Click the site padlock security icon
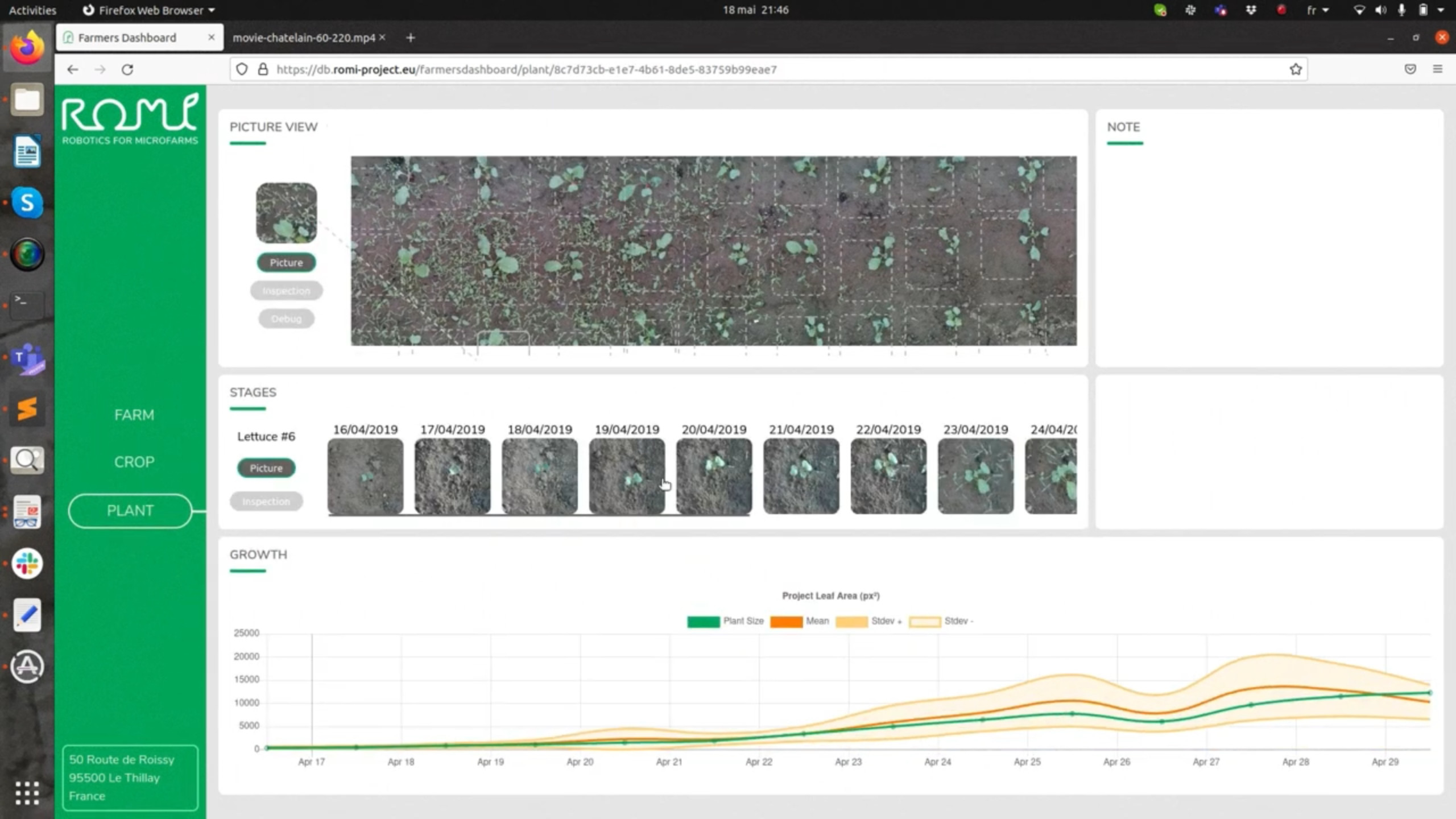The height and width of the screenshot is (819, 1456). point(263,69)
